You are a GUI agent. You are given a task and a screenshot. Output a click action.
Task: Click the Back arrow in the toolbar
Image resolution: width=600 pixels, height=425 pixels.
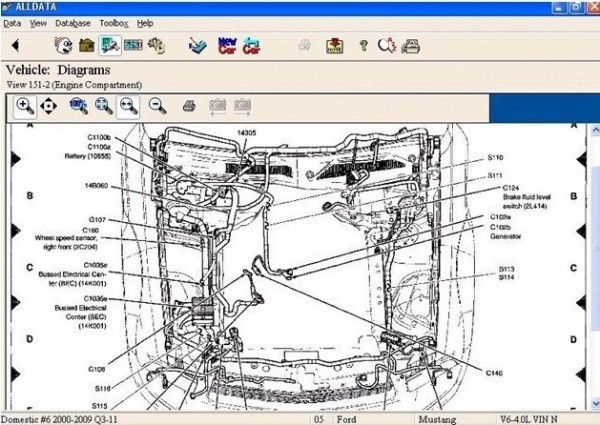15,45
